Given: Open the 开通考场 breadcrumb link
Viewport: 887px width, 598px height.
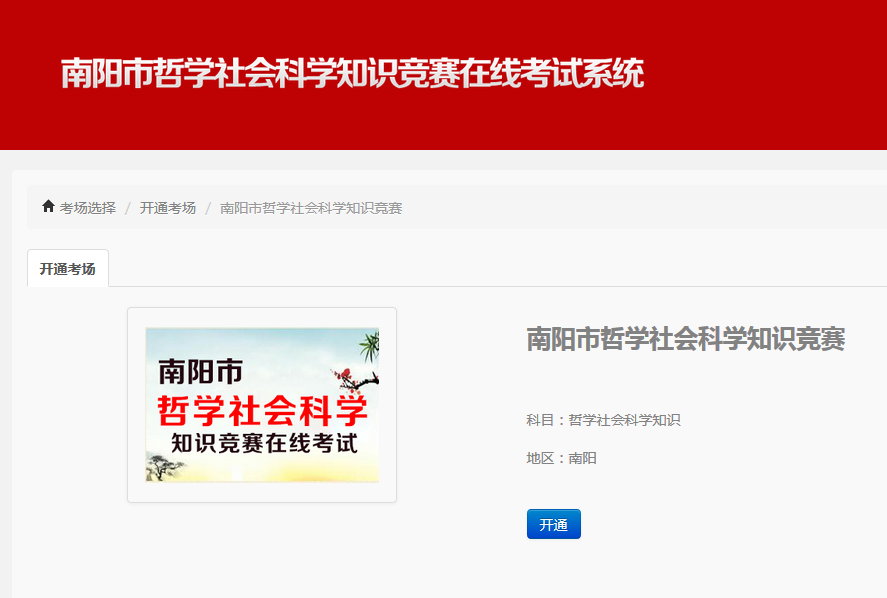Looking at the screenshot, I should pos(168,208).
